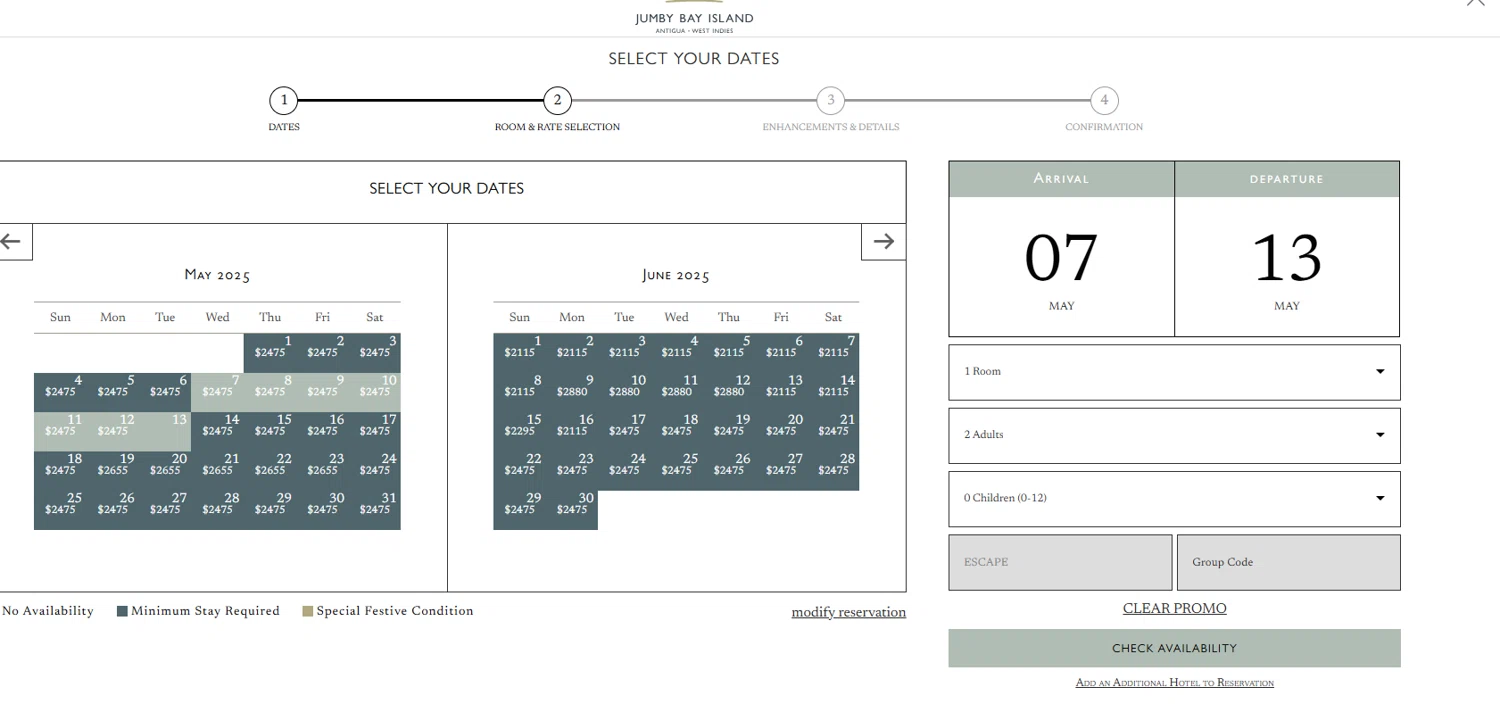Open the 0 Children (0-12) dropdown
This screenshot has height=728, width=1500.
[x=1174, y=499]
